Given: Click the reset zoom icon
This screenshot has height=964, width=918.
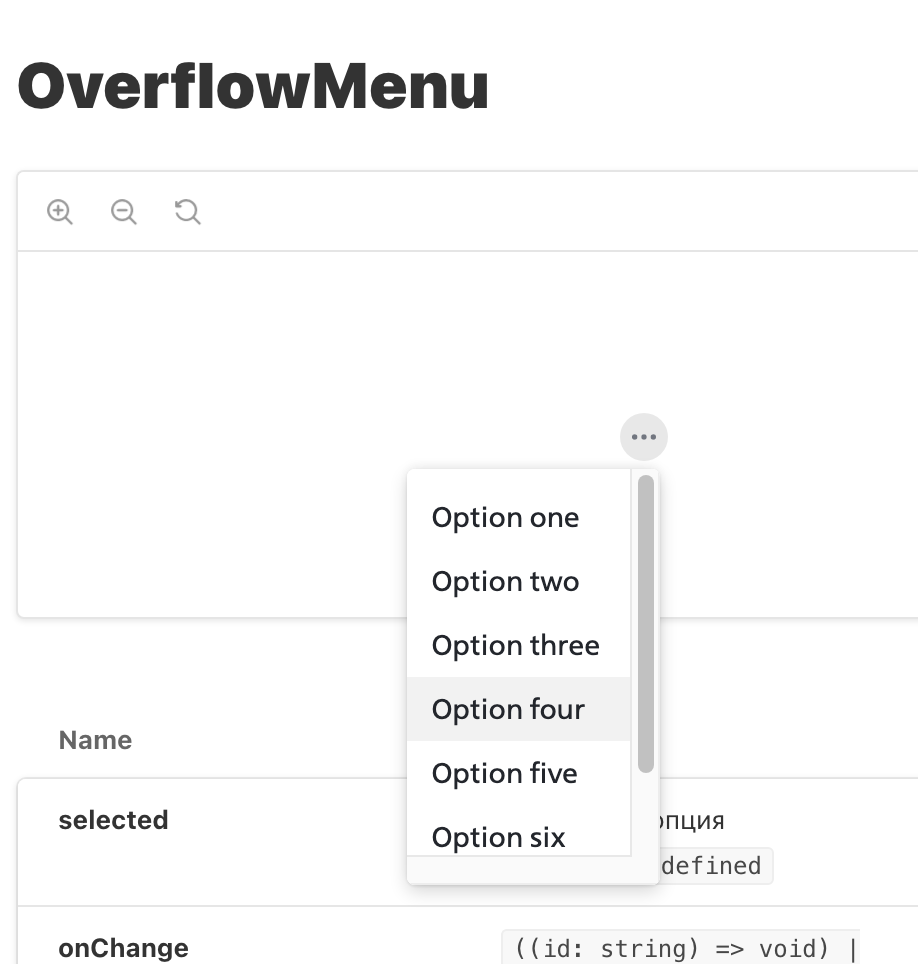Looking at the screenshot, I should (x=187, y=211).
